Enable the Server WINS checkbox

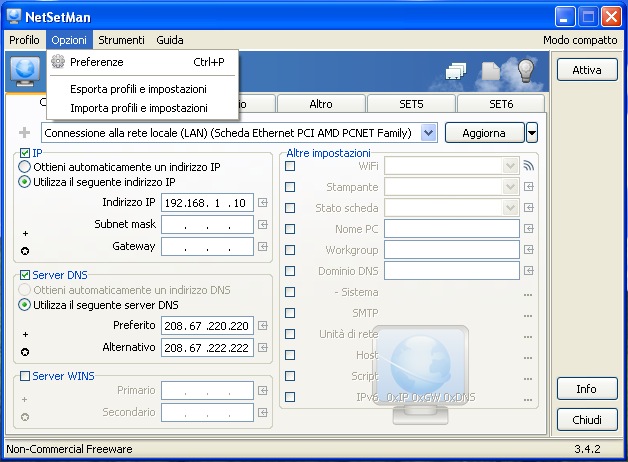pyautogui.click(x=25, y=376)
